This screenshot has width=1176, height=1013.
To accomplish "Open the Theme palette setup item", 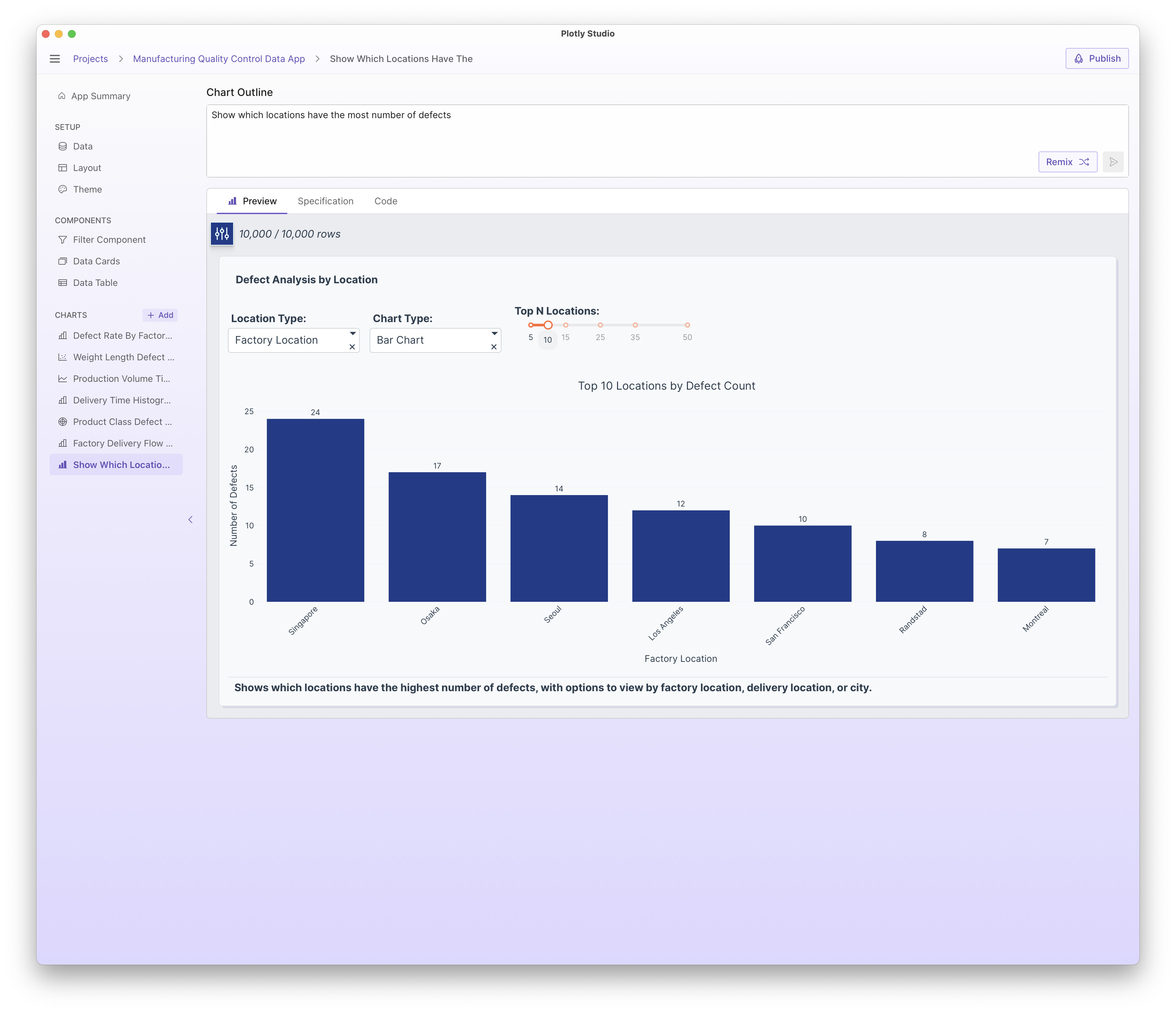I will coord(87,189).
